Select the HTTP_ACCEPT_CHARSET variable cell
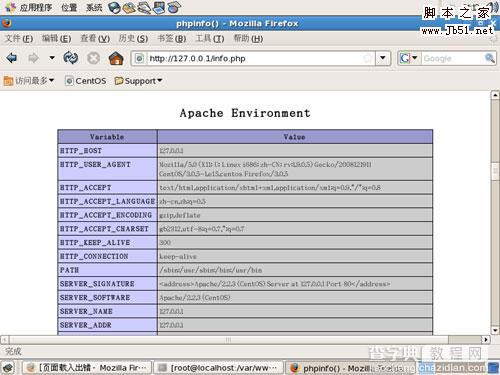 [107, 229]
